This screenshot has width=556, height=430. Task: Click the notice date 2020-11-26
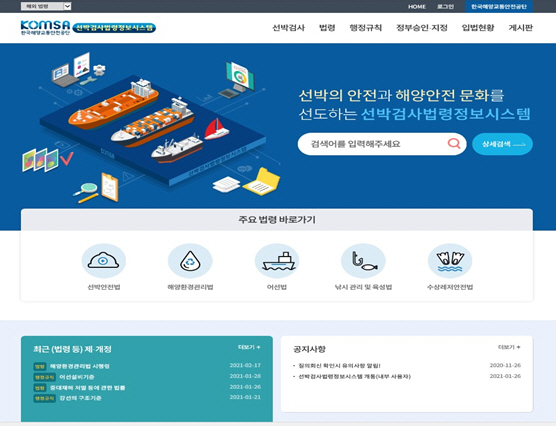coord(505,365)
